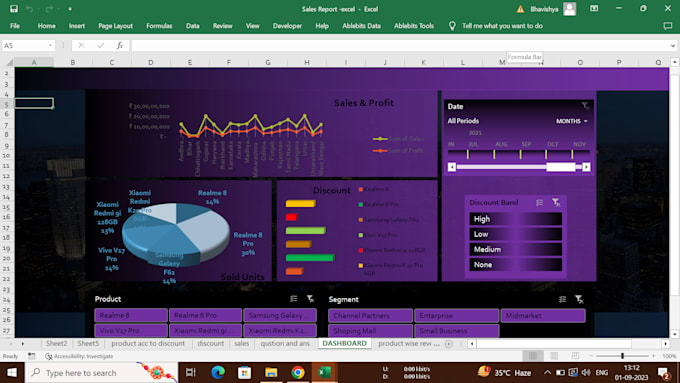The image size is (680, 383).
Task: Expand the formula bar with the chevron
Action: tap(673, 46)
